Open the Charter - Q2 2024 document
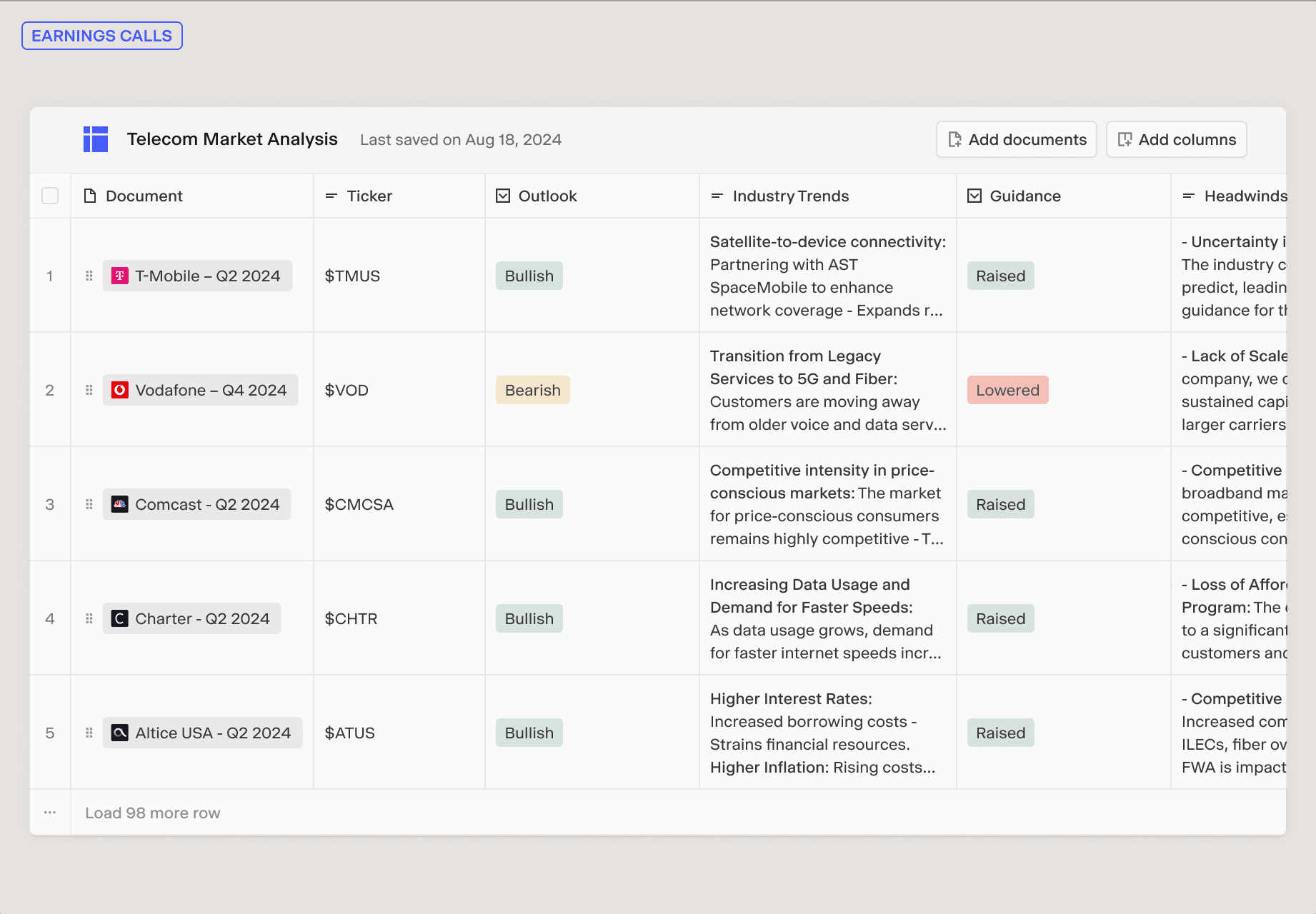 tap(192, 618)
